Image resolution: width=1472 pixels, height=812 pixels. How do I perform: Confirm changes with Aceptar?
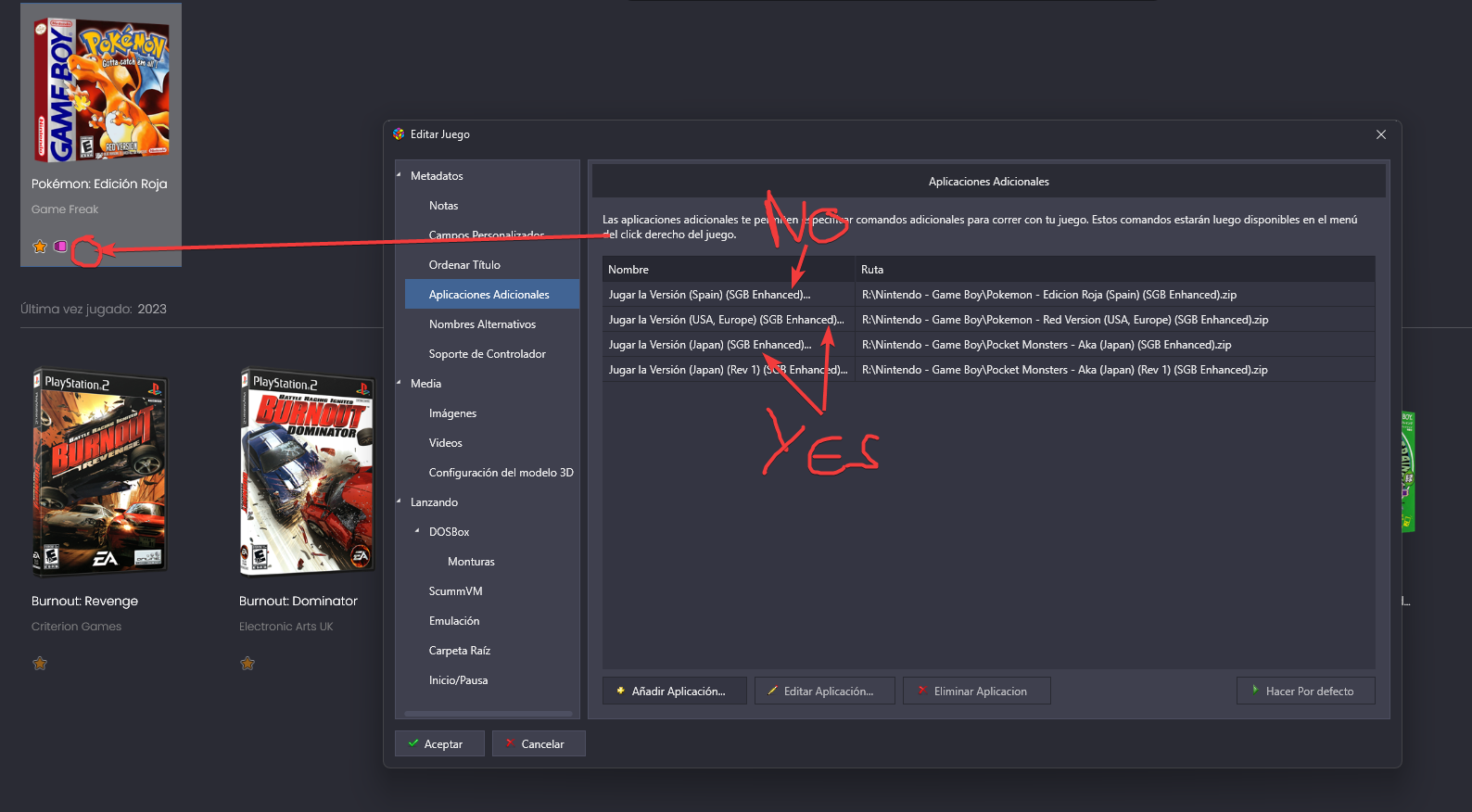439,743
